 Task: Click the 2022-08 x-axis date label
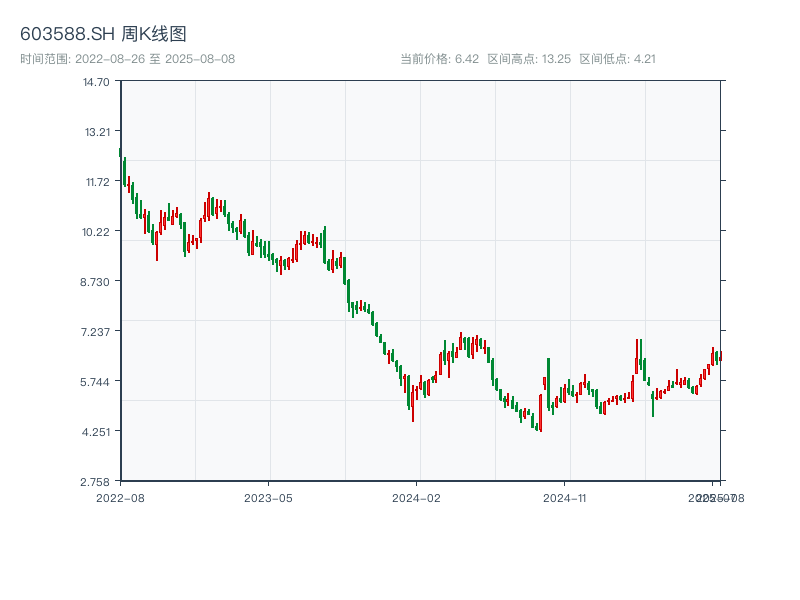120,497
